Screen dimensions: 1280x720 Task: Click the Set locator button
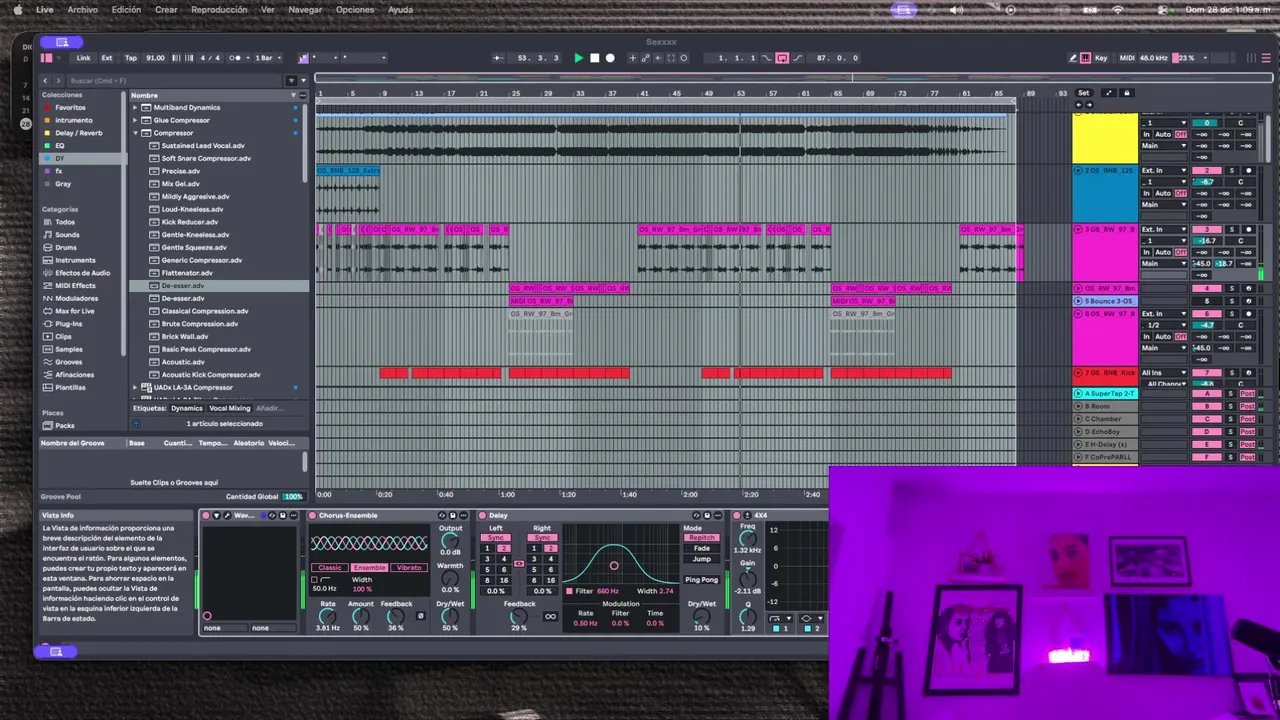[1083, 93]
